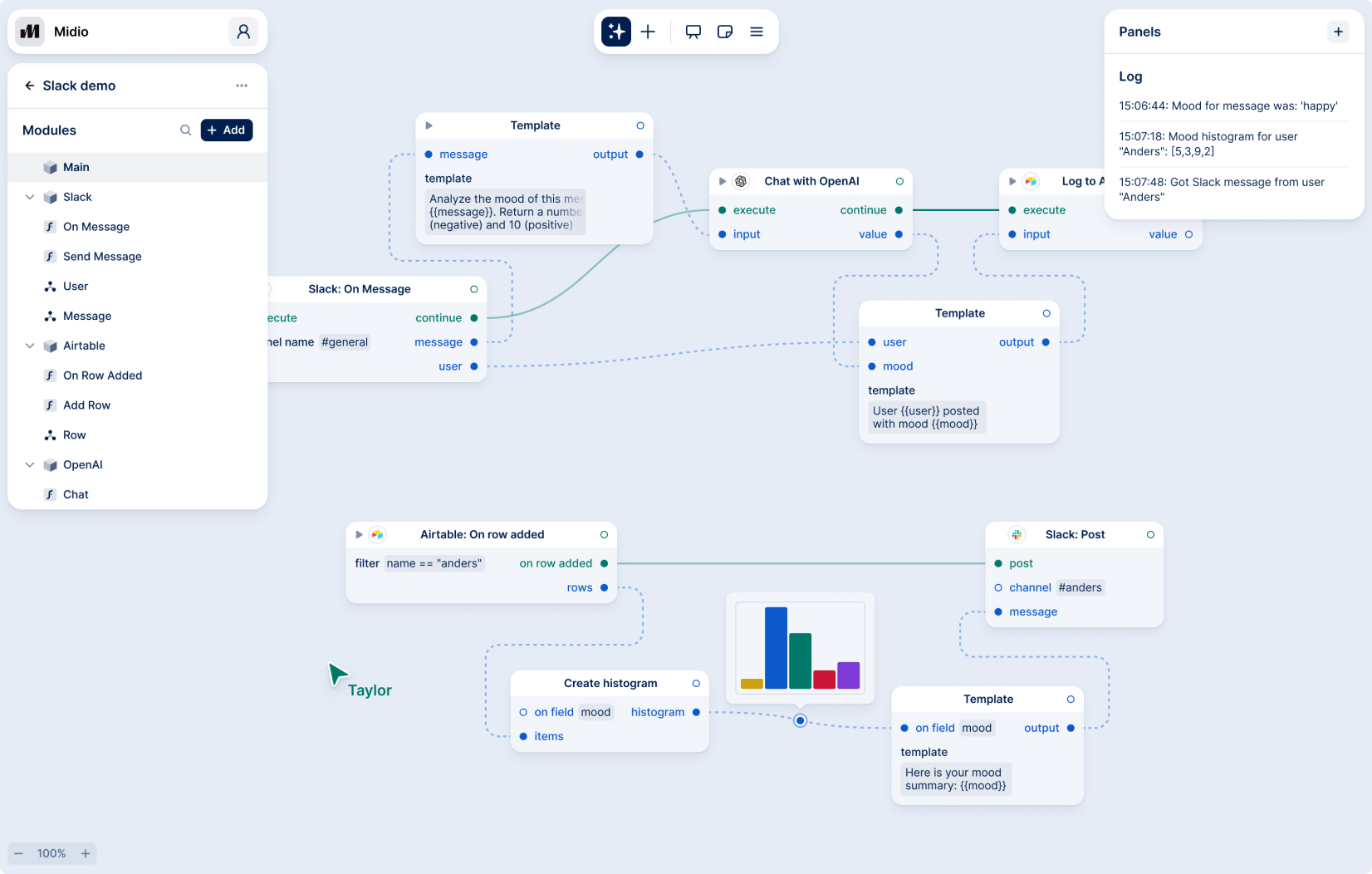
Task: Click the blue bar in histogram preview
Action: [x=776, y=648]
